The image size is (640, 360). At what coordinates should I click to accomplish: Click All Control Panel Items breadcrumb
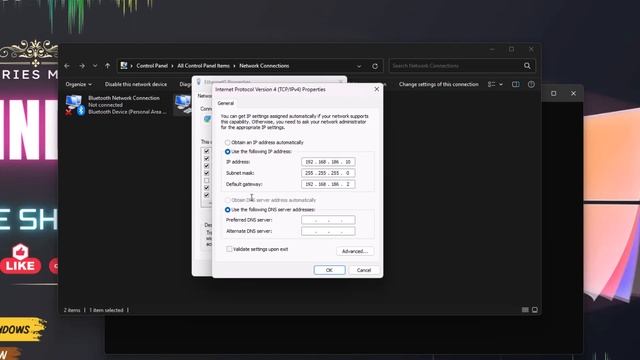tap(203, 66)
